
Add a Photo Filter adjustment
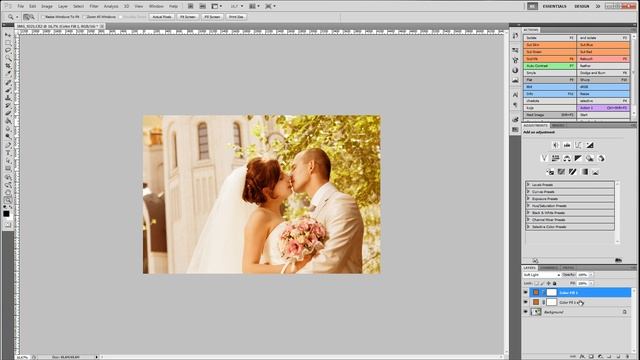[x=590, y=158]
